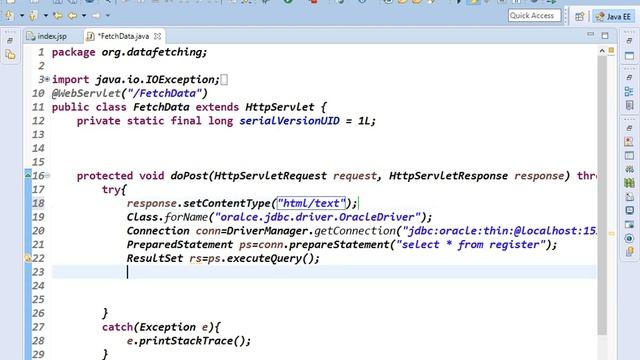The image size is (640, 360).
Task: Click getConnection on line 20
Action: 355,231
